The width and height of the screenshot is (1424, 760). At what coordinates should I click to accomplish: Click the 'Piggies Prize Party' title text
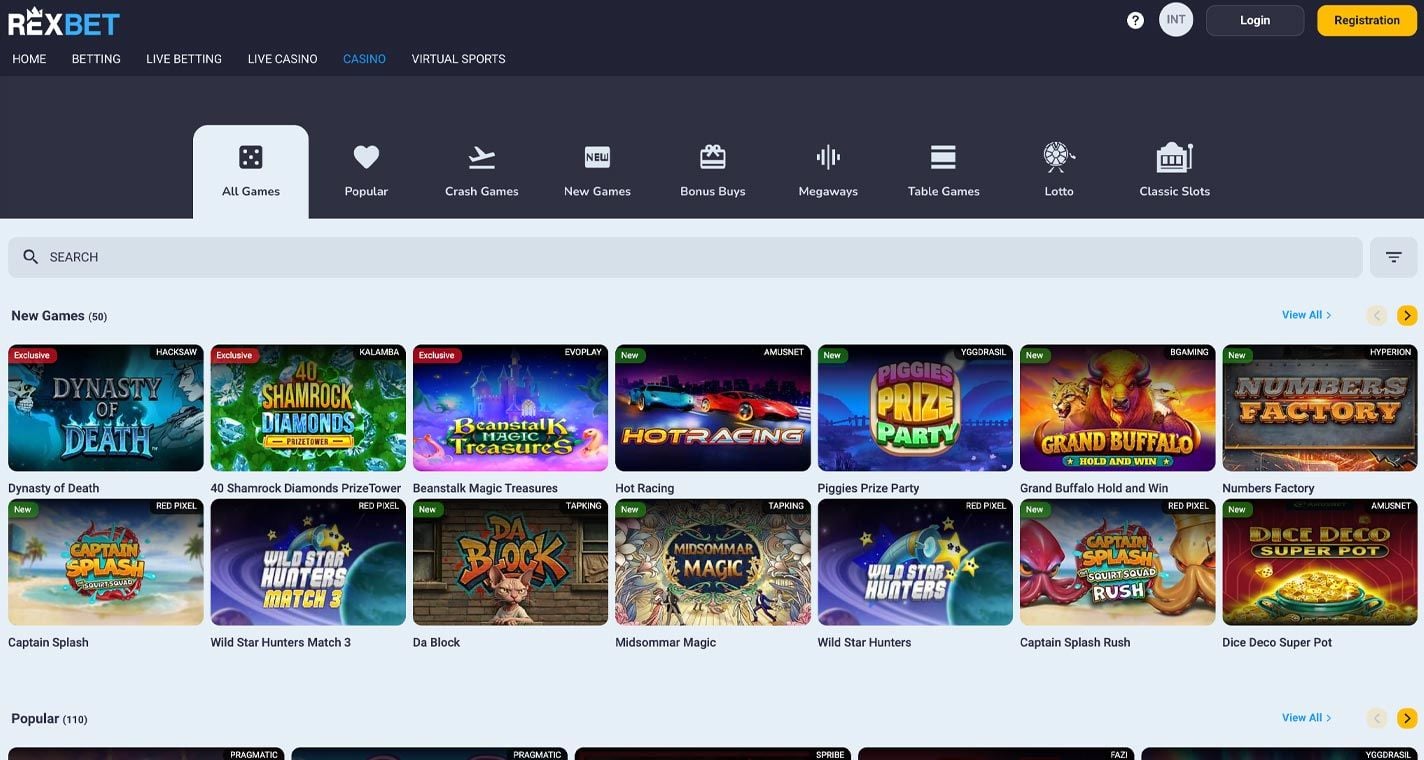(x=869, y=489)
